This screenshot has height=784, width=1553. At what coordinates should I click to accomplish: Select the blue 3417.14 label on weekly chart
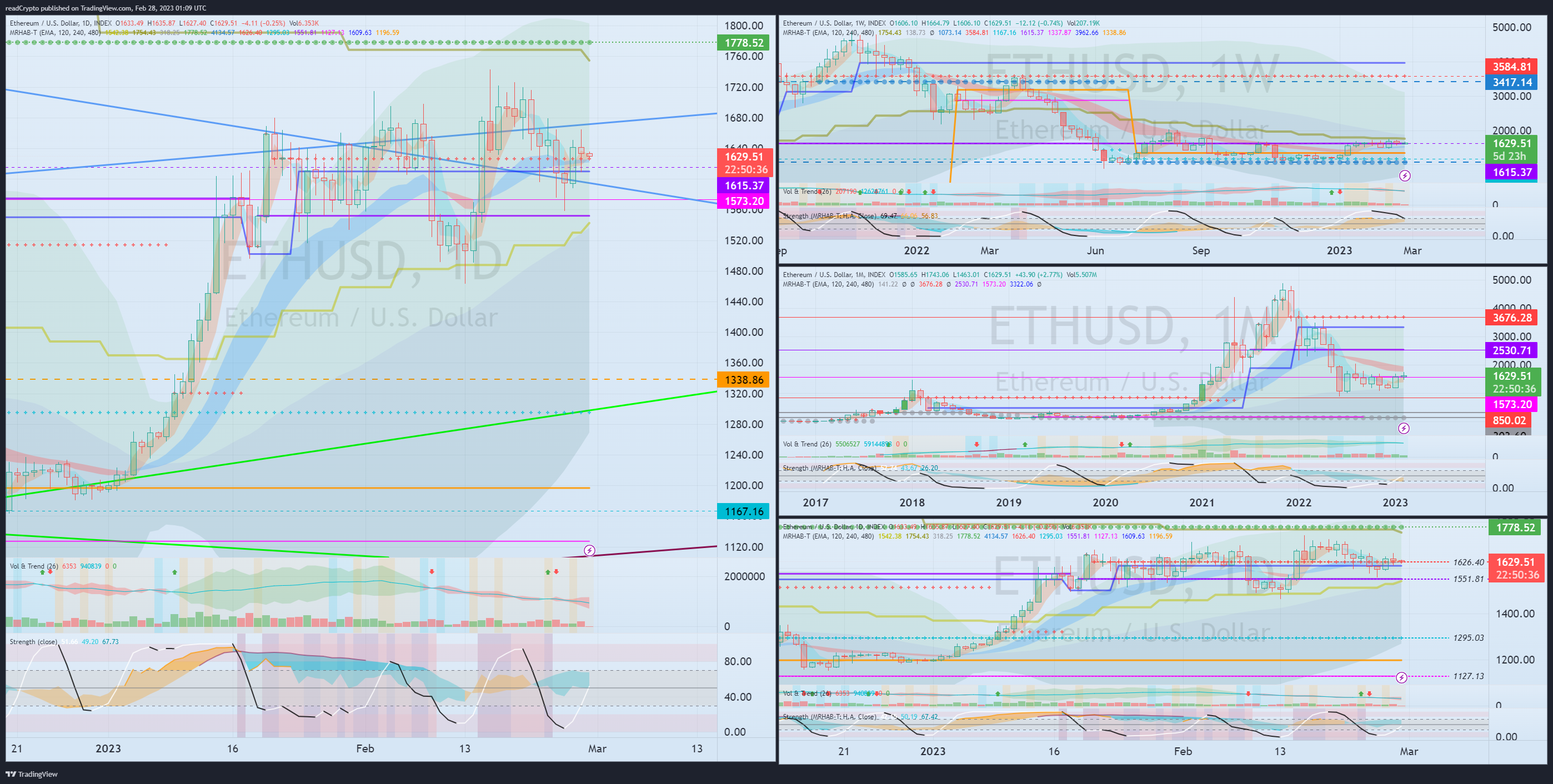[x=1512, y=83]
